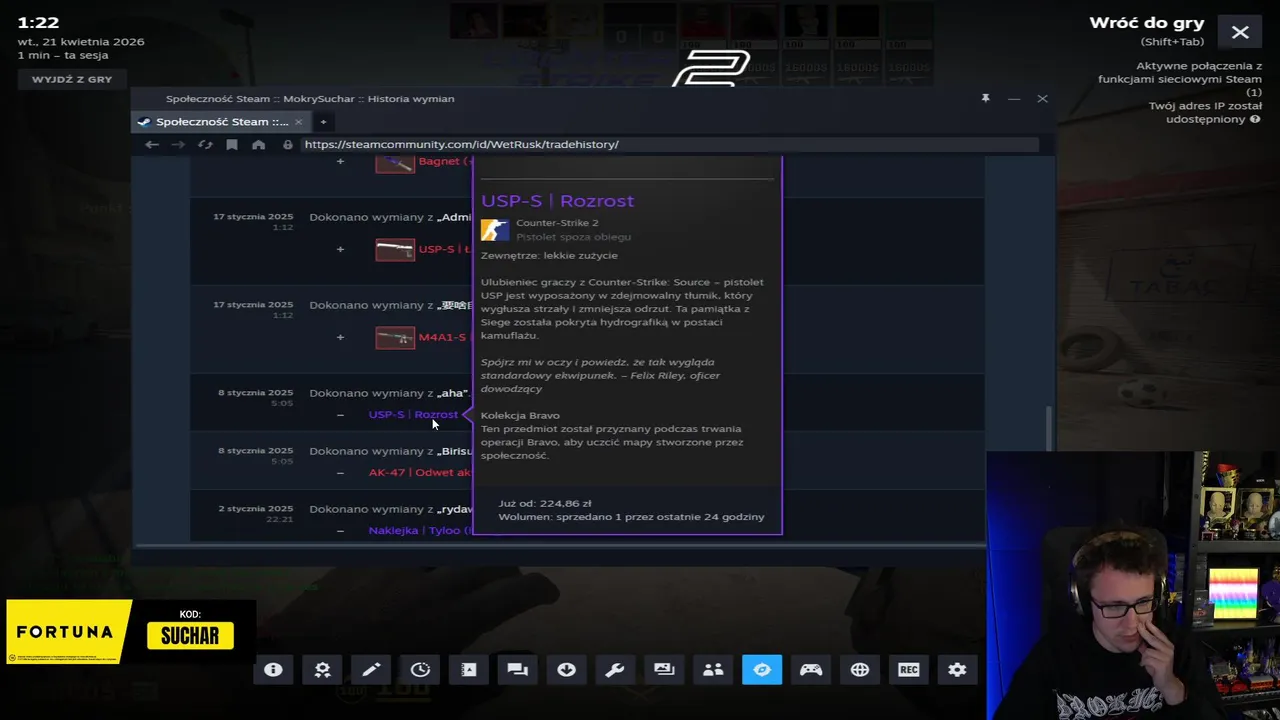The width and height of the screenshot is (1280, 720).
Task: Click the USP-S | Rozrost tooltip title
Action: (x=557, y=200)
